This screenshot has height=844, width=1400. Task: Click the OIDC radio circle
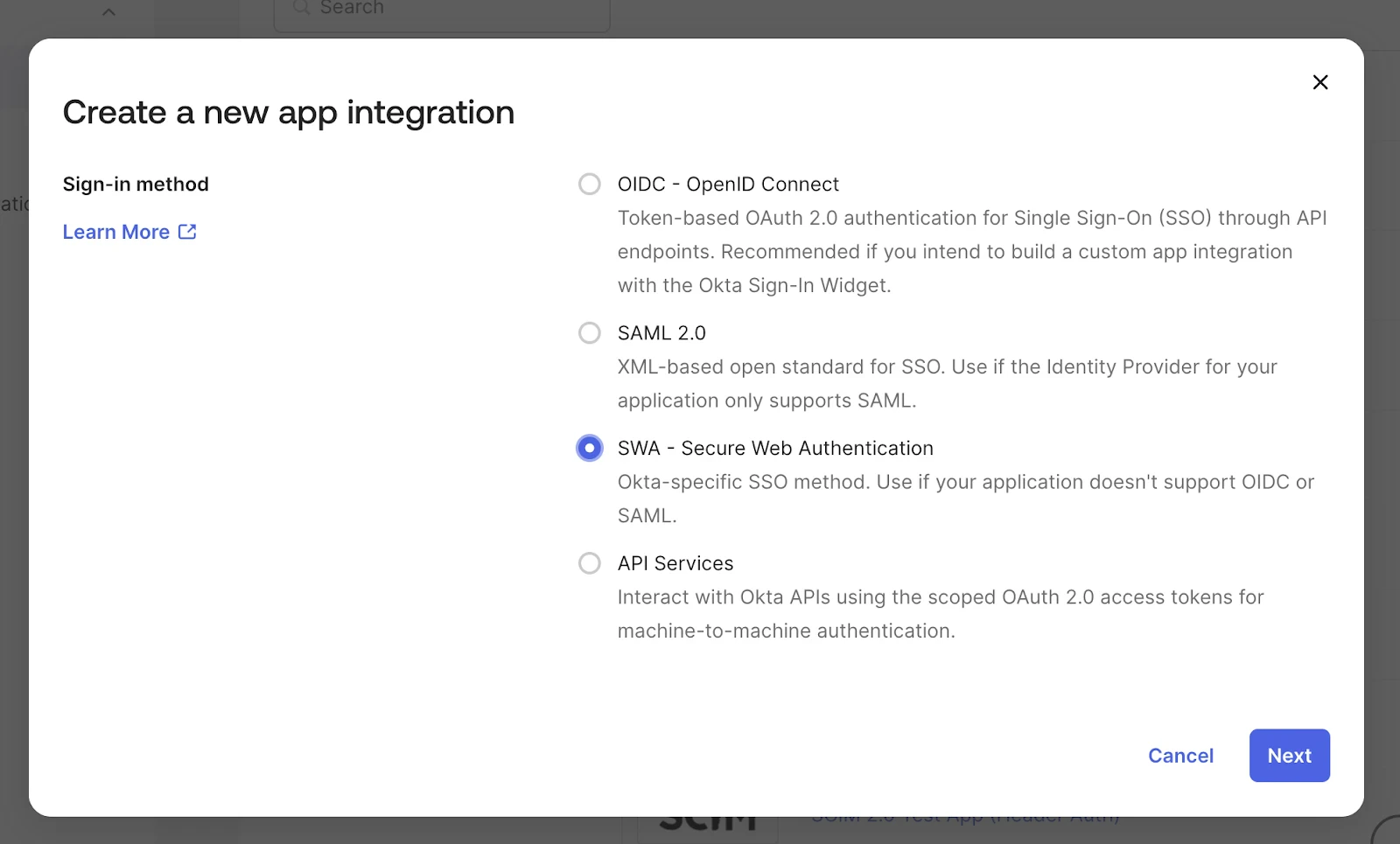589,184
